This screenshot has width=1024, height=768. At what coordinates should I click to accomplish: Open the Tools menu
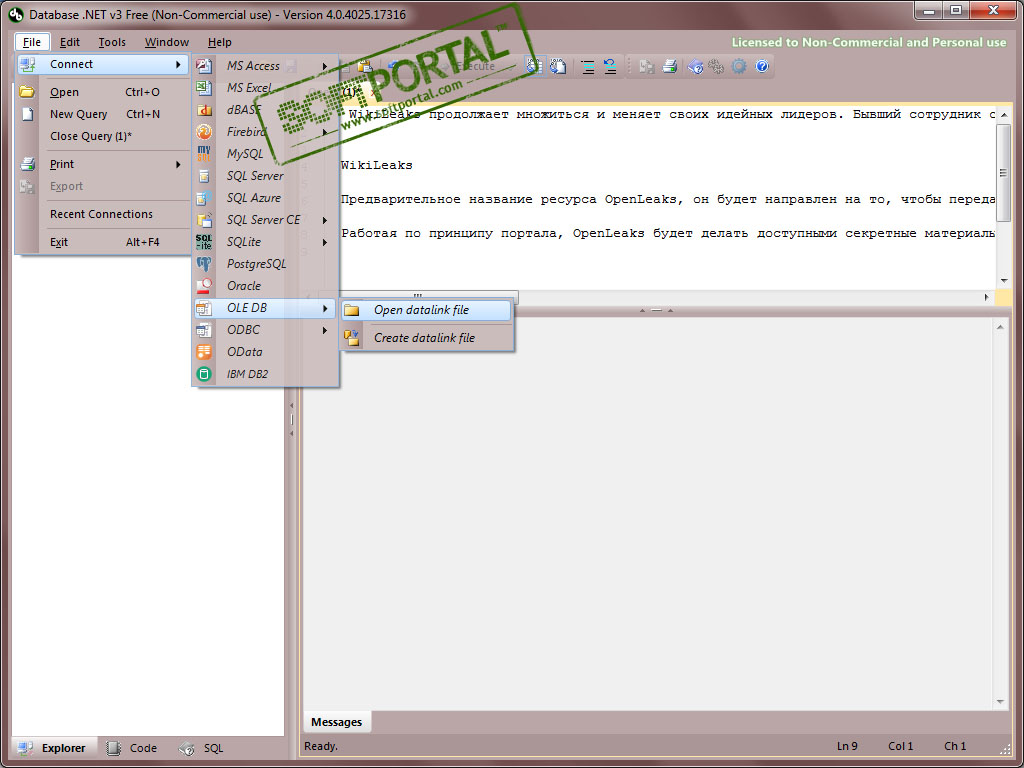point(112,42)
